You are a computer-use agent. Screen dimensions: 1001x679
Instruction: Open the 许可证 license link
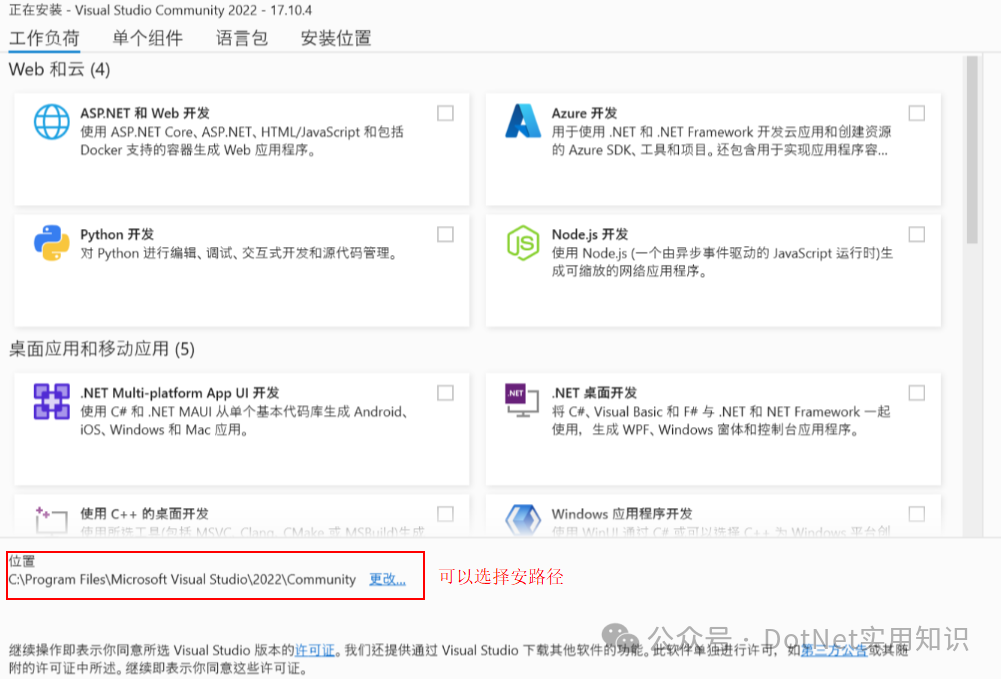click(x=315, y=650)
